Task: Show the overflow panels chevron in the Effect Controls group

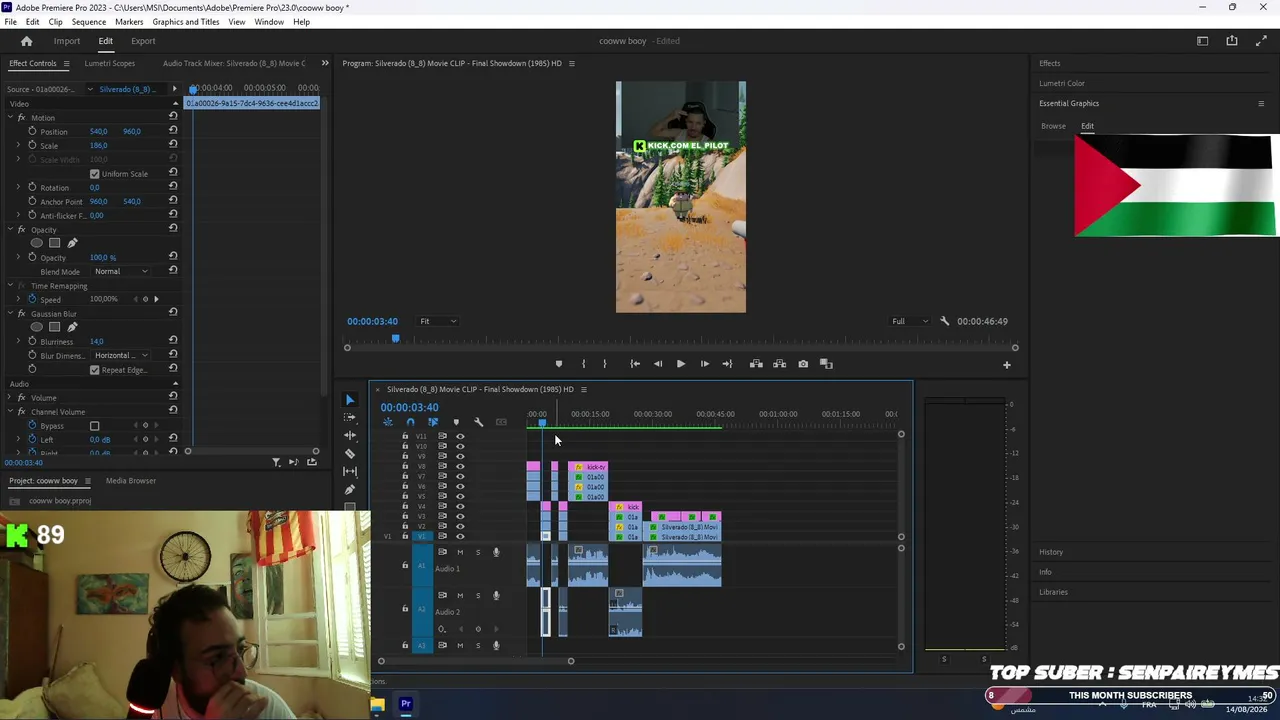Action: coord(325,63)
